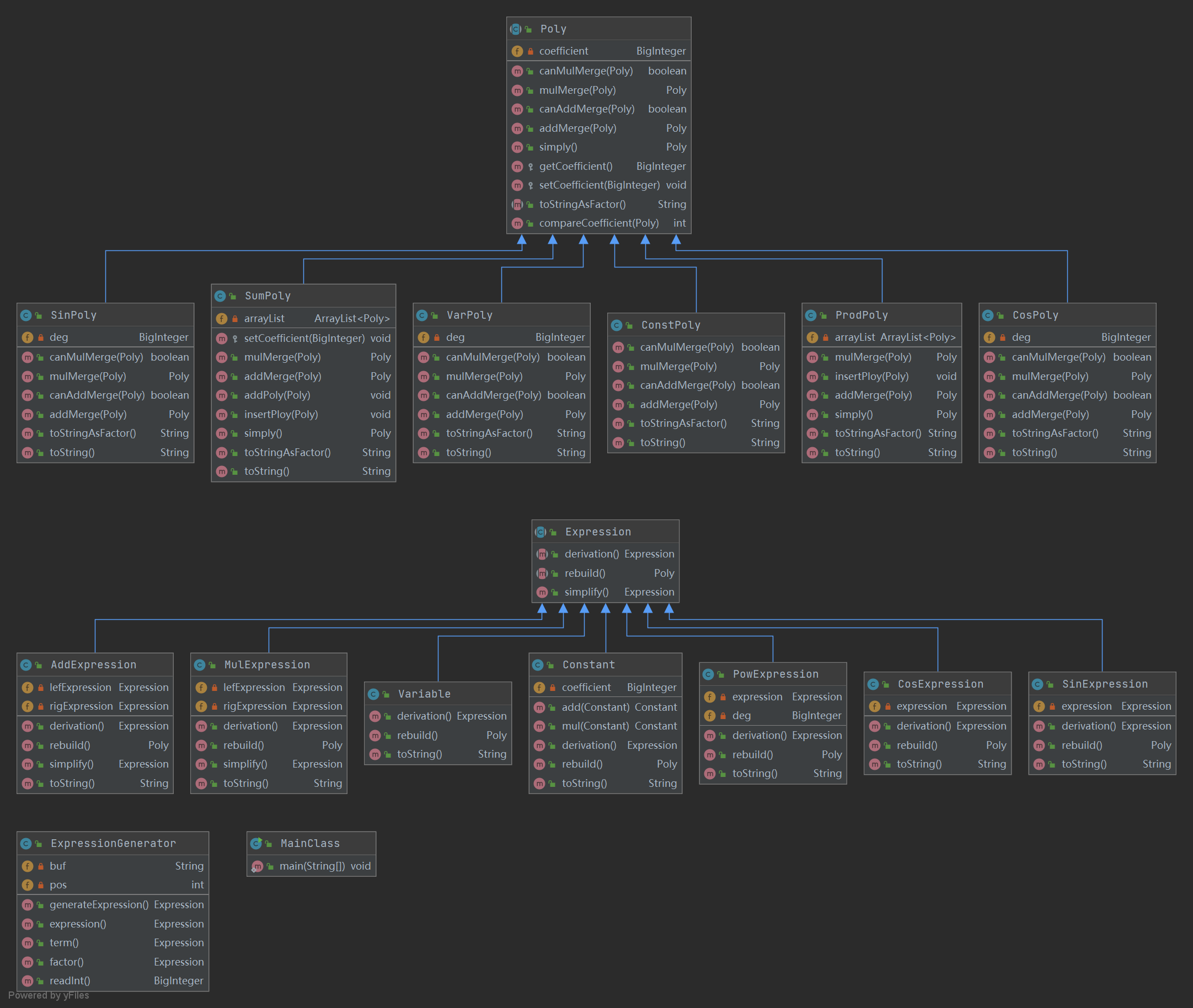Click the abstract method icon beside toStringAsFactor() in Poly
The width and height of the screenshot is (1193, 1008).
[517, 205]
